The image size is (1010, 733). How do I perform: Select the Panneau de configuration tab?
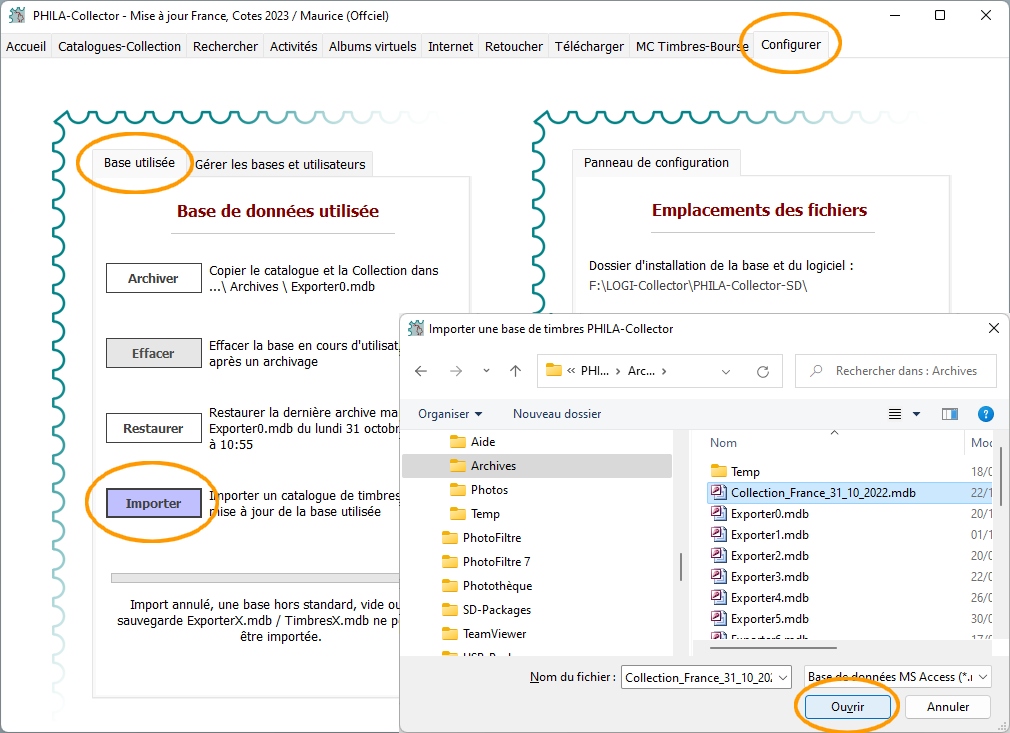(656, 163)
